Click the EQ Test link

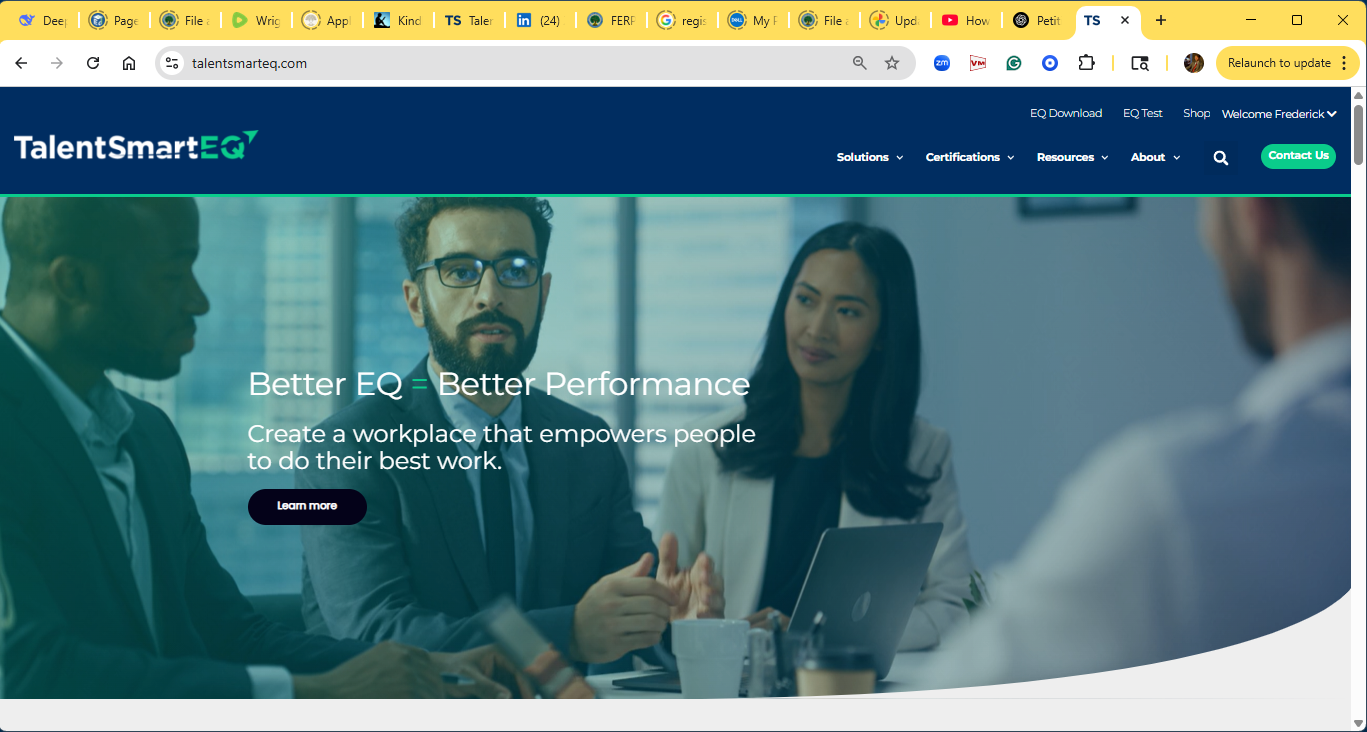click(x=1143, y=113)
